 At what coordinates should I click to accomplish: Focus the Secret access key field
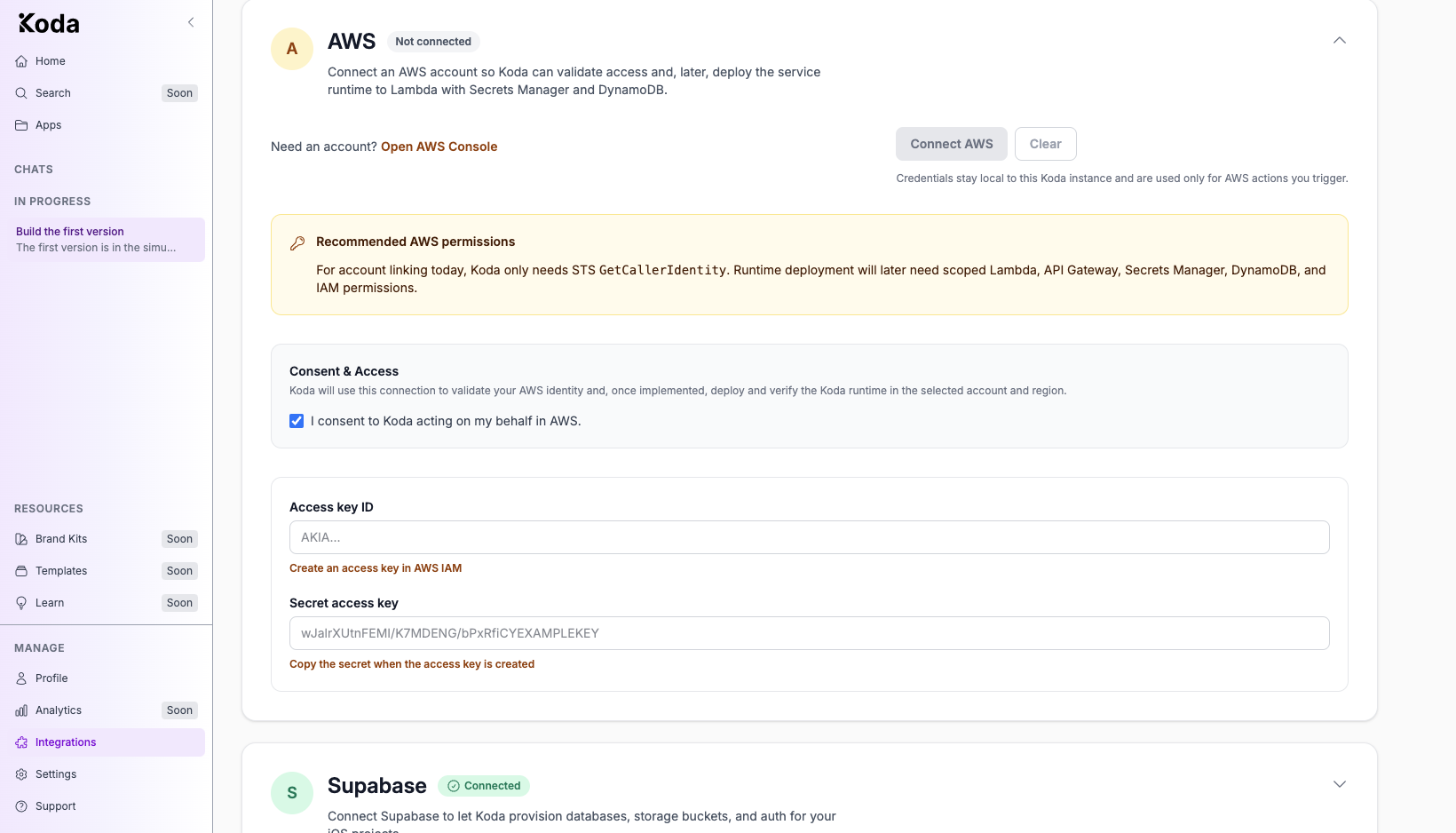click(810, 633)
